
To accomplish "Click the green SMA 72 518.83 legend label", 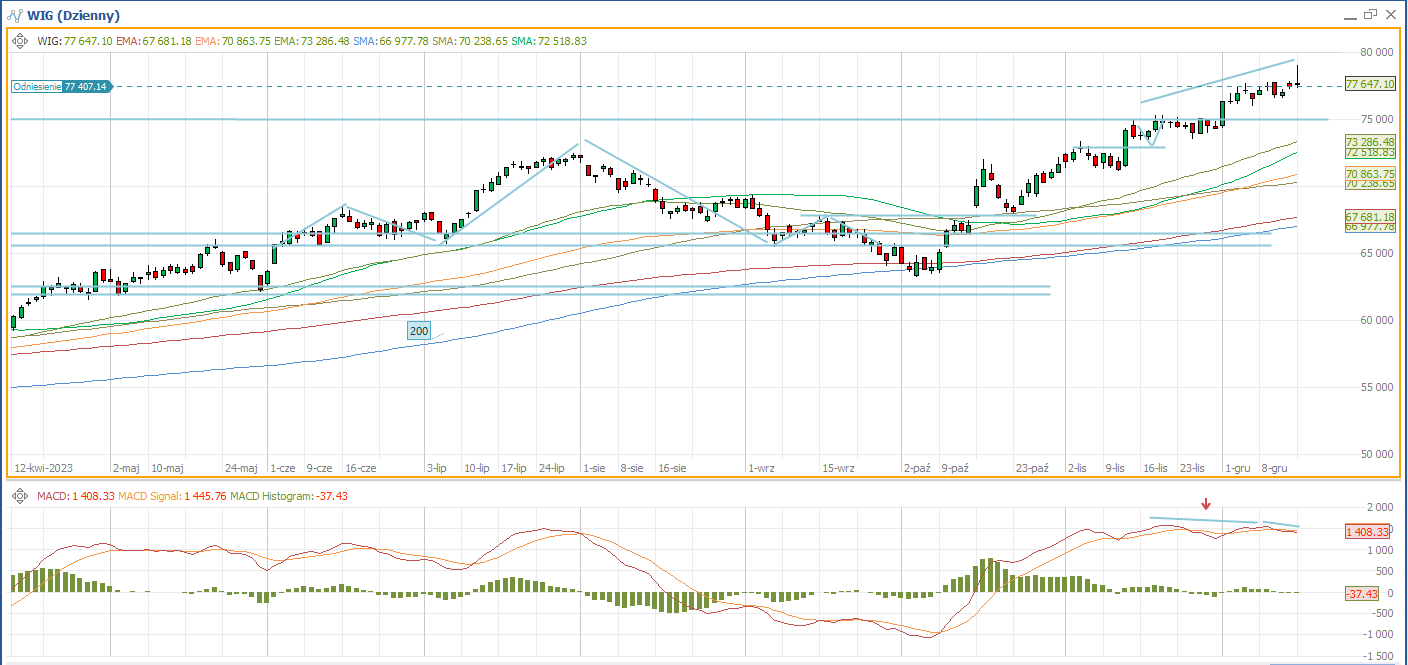I will point(549,41).
